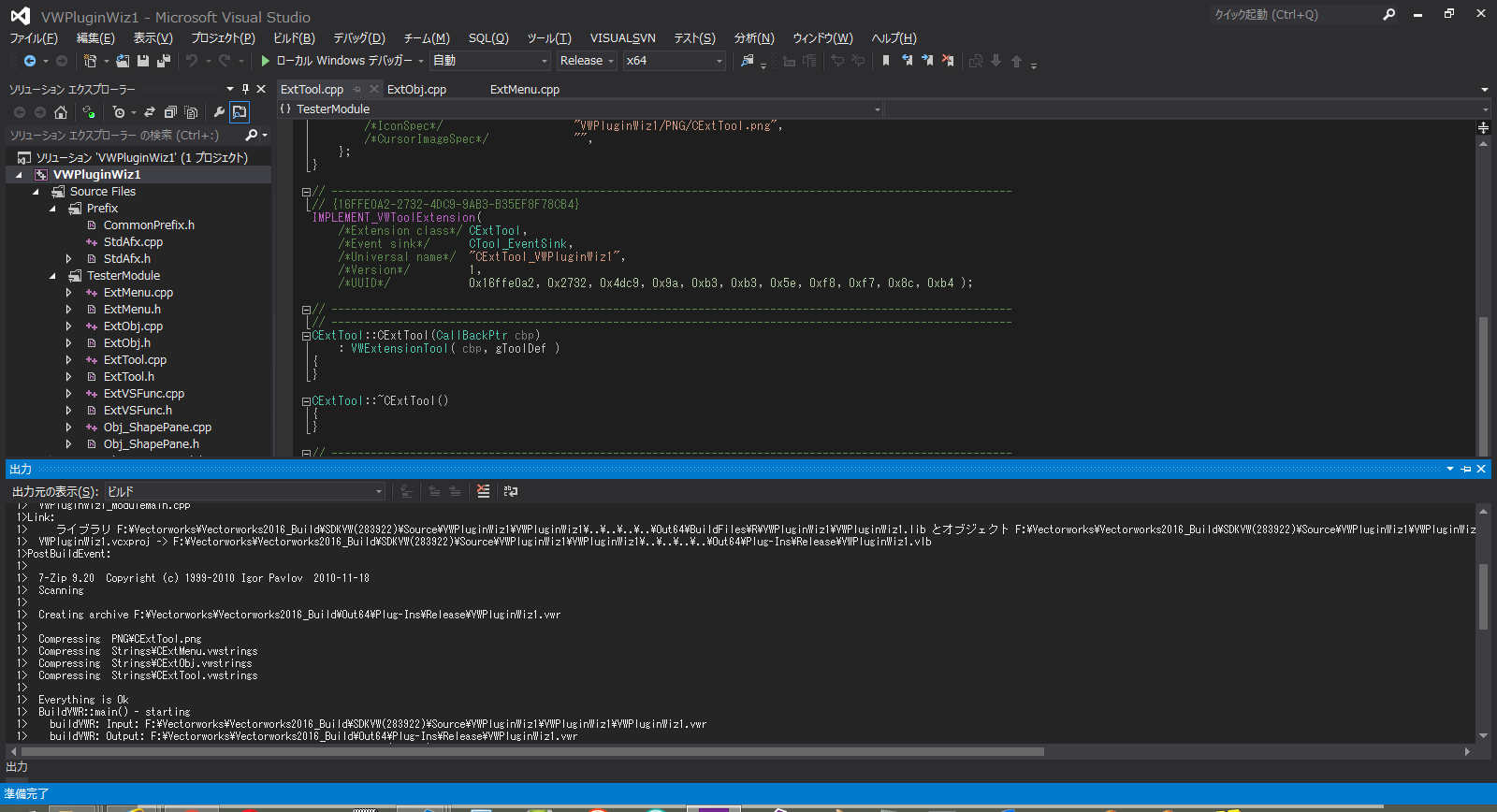Expand the ExtMenu.cpp tree node
This screenshot has width=1497, height=812.
[x=68, y=293]
